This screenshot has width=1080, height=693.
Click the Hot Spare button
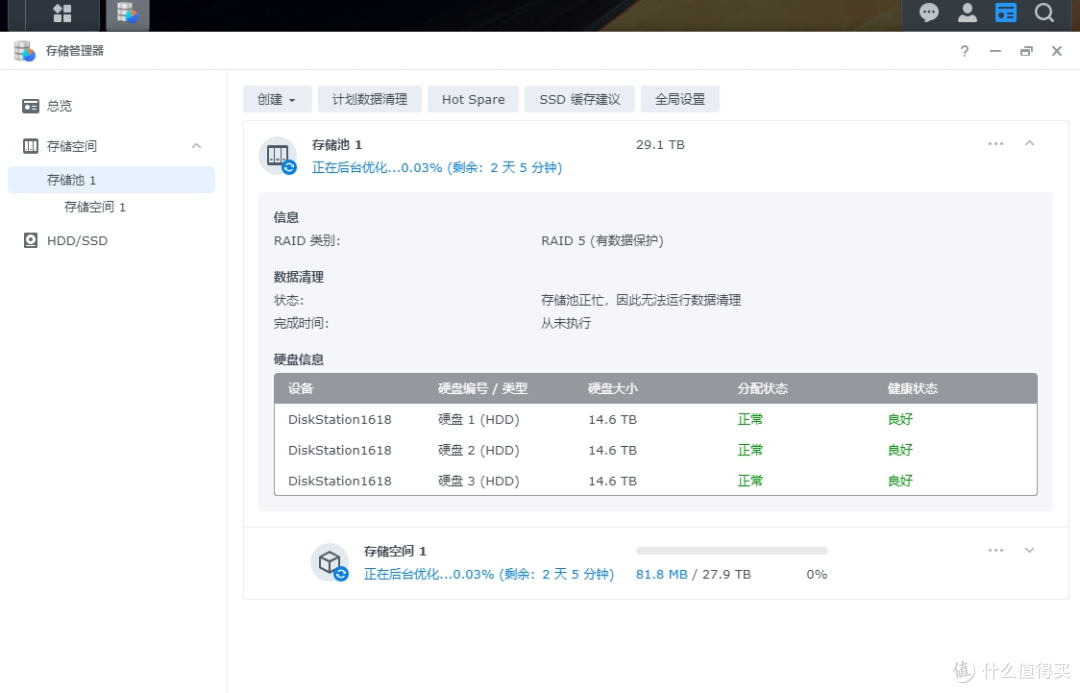(473, 99)
